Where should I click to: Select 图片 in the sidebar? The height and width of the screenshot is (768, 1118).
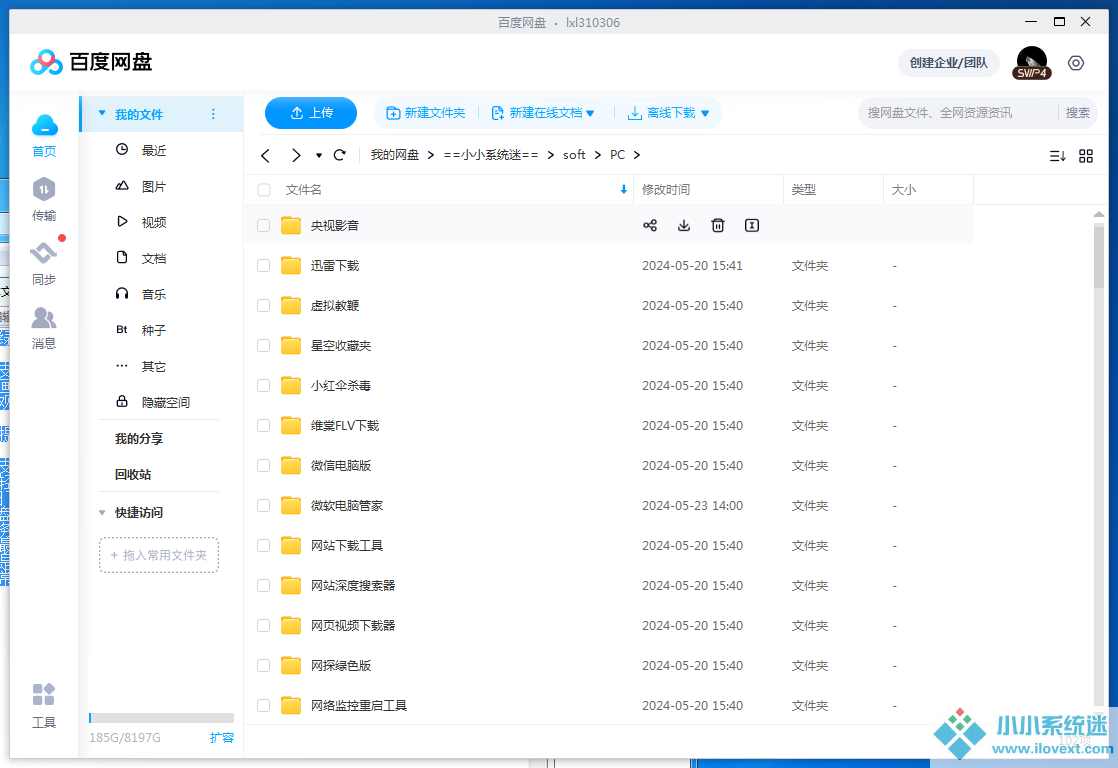[x=153, y=186]
